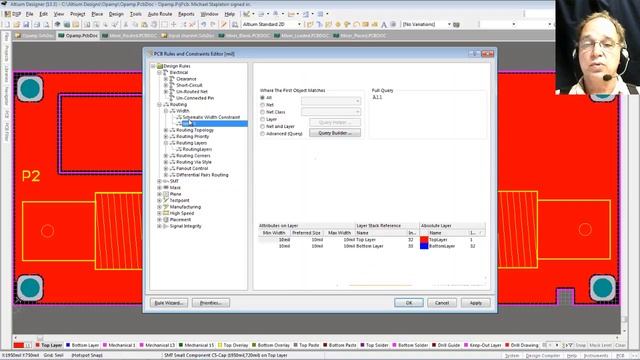The height and width of the screenshot is (360, 640).
Task: Collapse the Electrical rules tree node
Action: click(160, 72)
